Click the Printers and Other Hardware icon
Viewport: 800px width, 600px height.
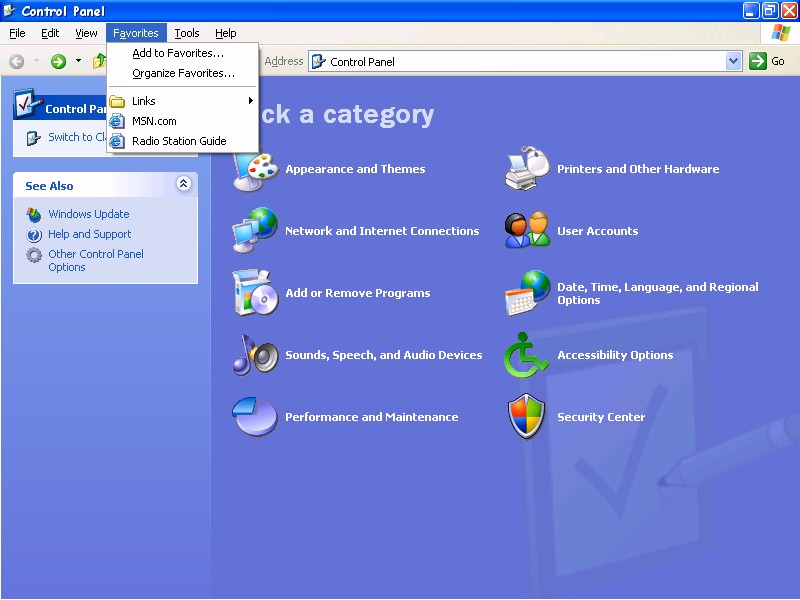point(528,169)
